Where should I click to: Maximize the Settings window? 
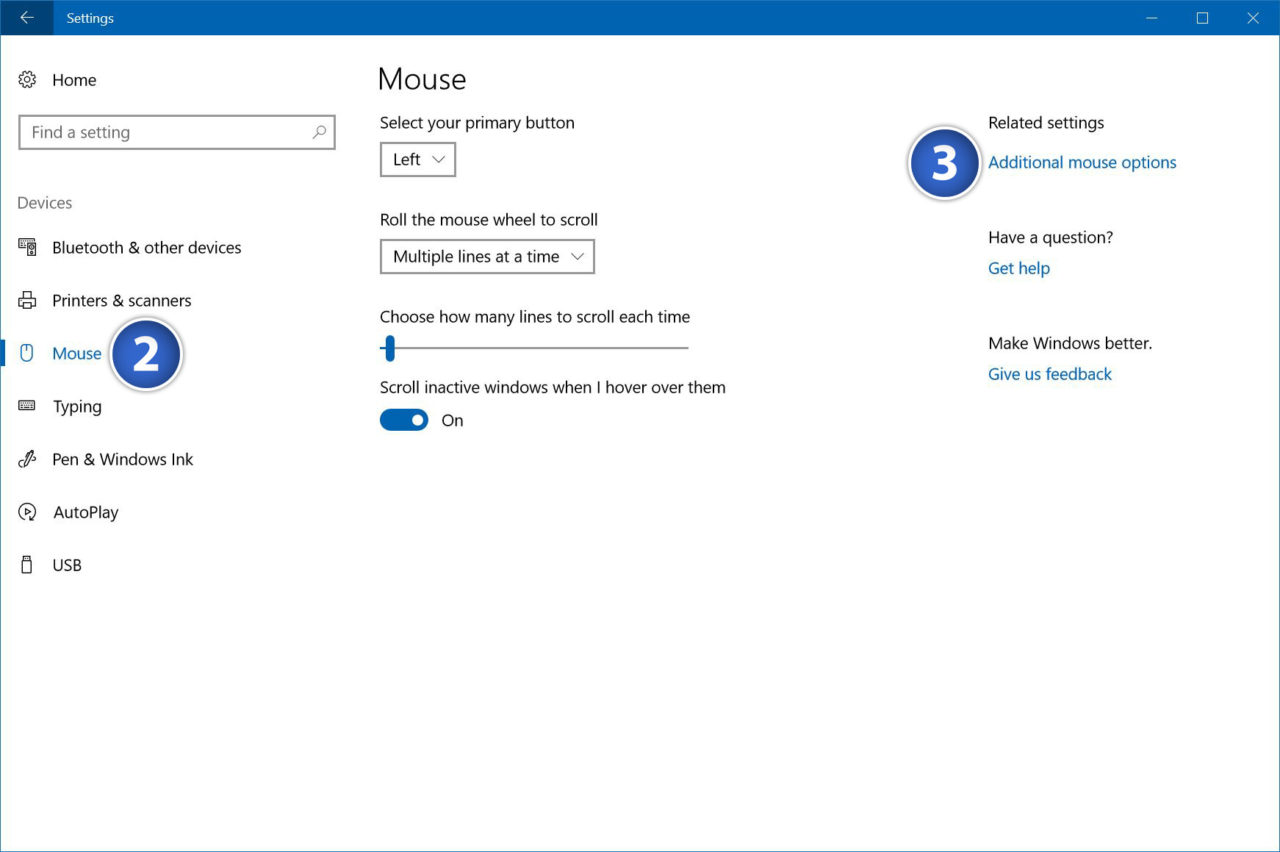point(1202,18)
